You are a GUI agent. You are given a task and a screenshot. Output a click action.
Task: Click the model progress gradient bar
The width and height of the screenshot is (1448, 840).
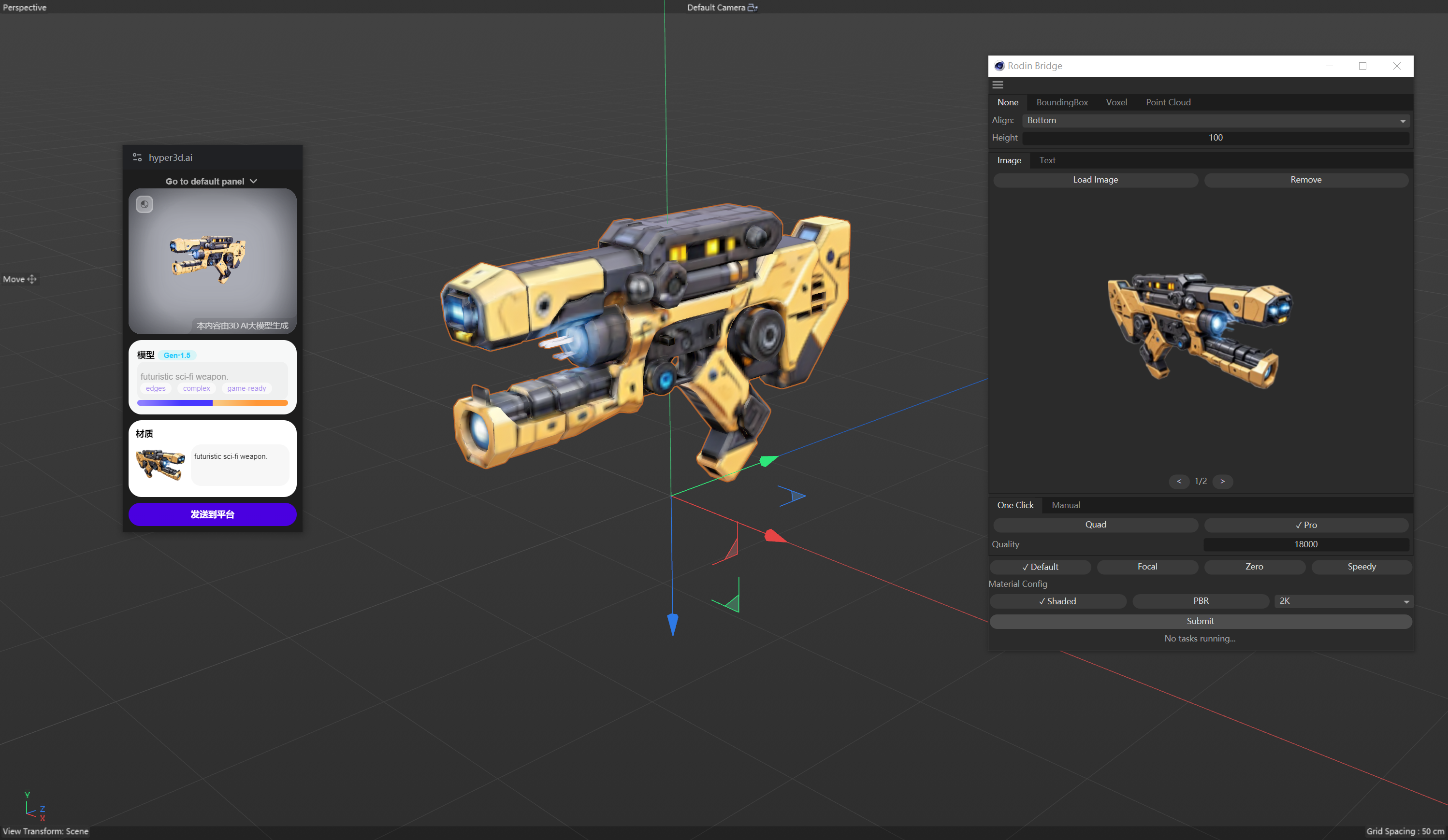point(212,403)
